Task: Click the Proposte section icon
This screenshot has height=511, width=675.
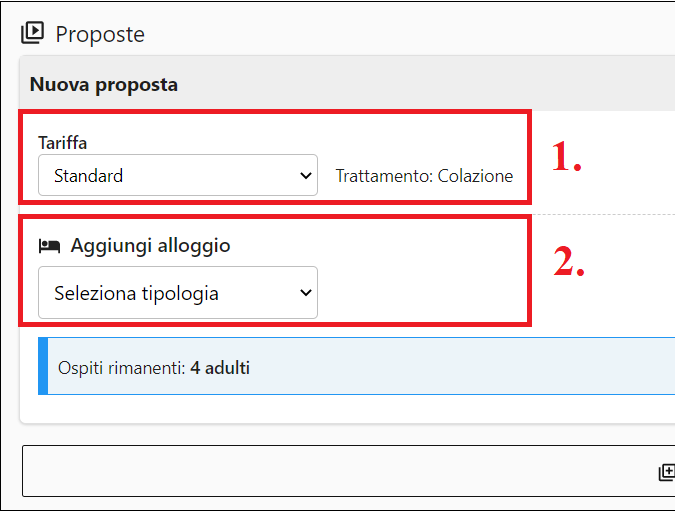Action: point(32,33)
